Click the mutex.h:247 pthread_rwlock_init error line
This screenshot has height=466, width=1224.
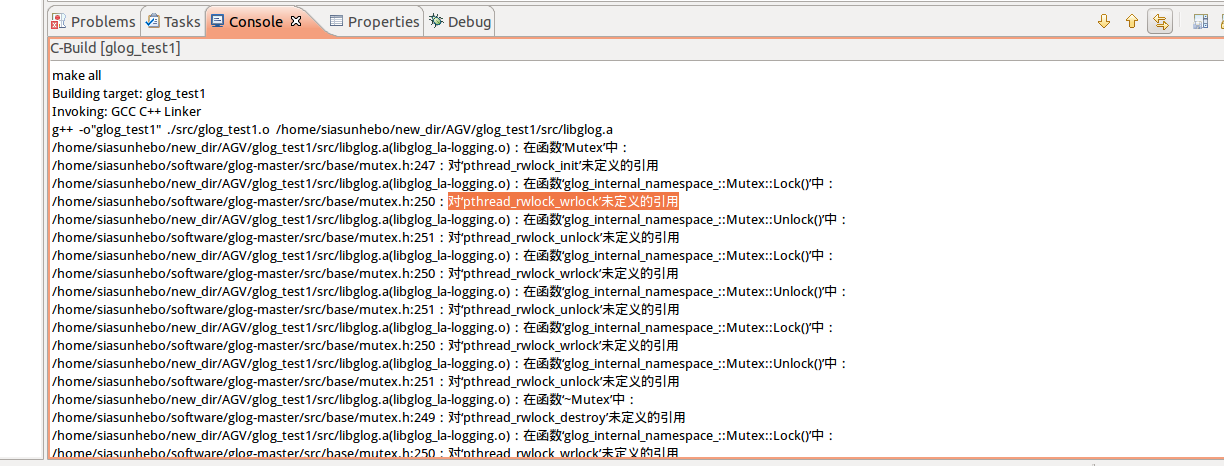(355, 165)
